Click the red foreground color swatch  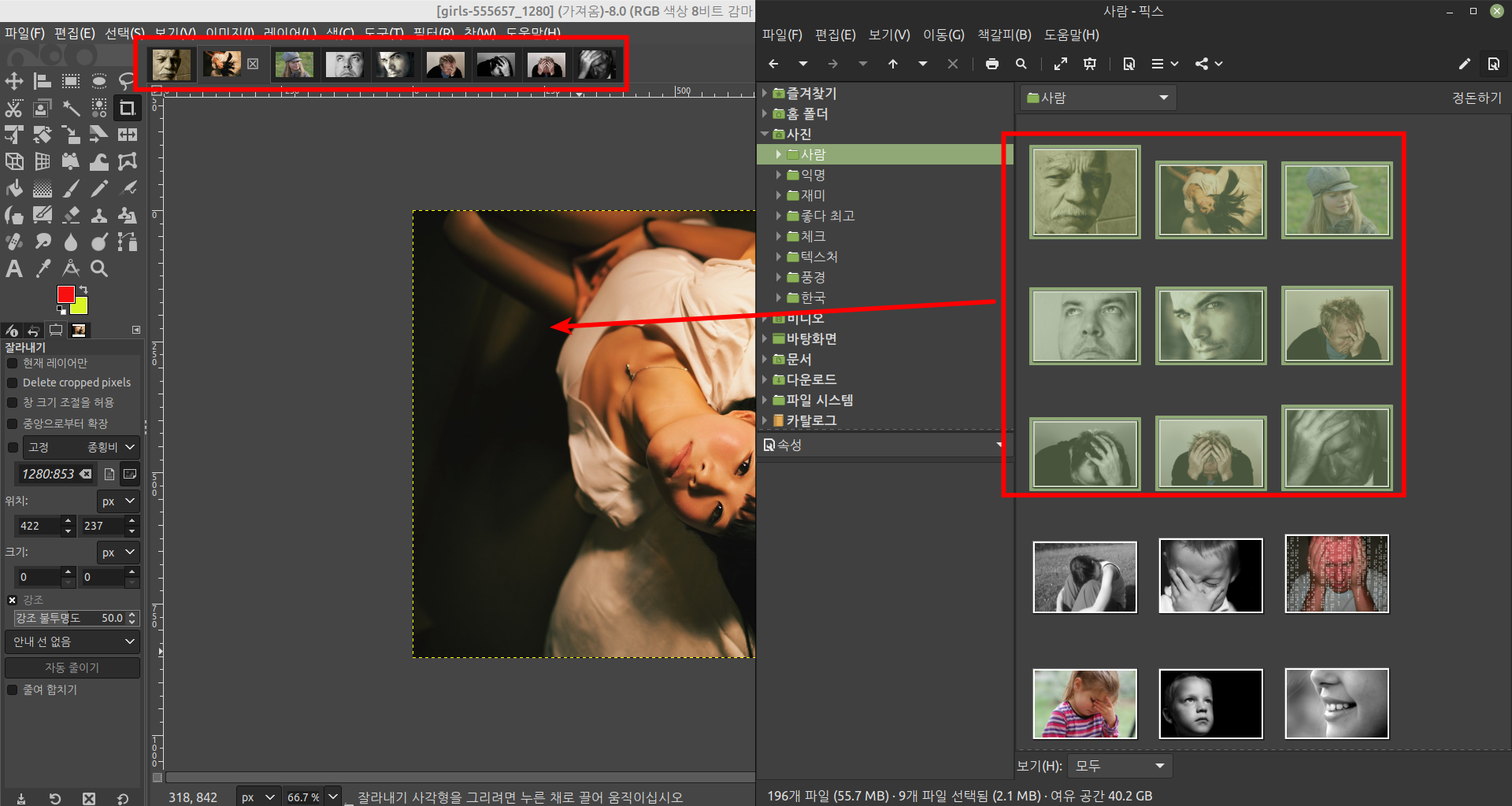65,294
